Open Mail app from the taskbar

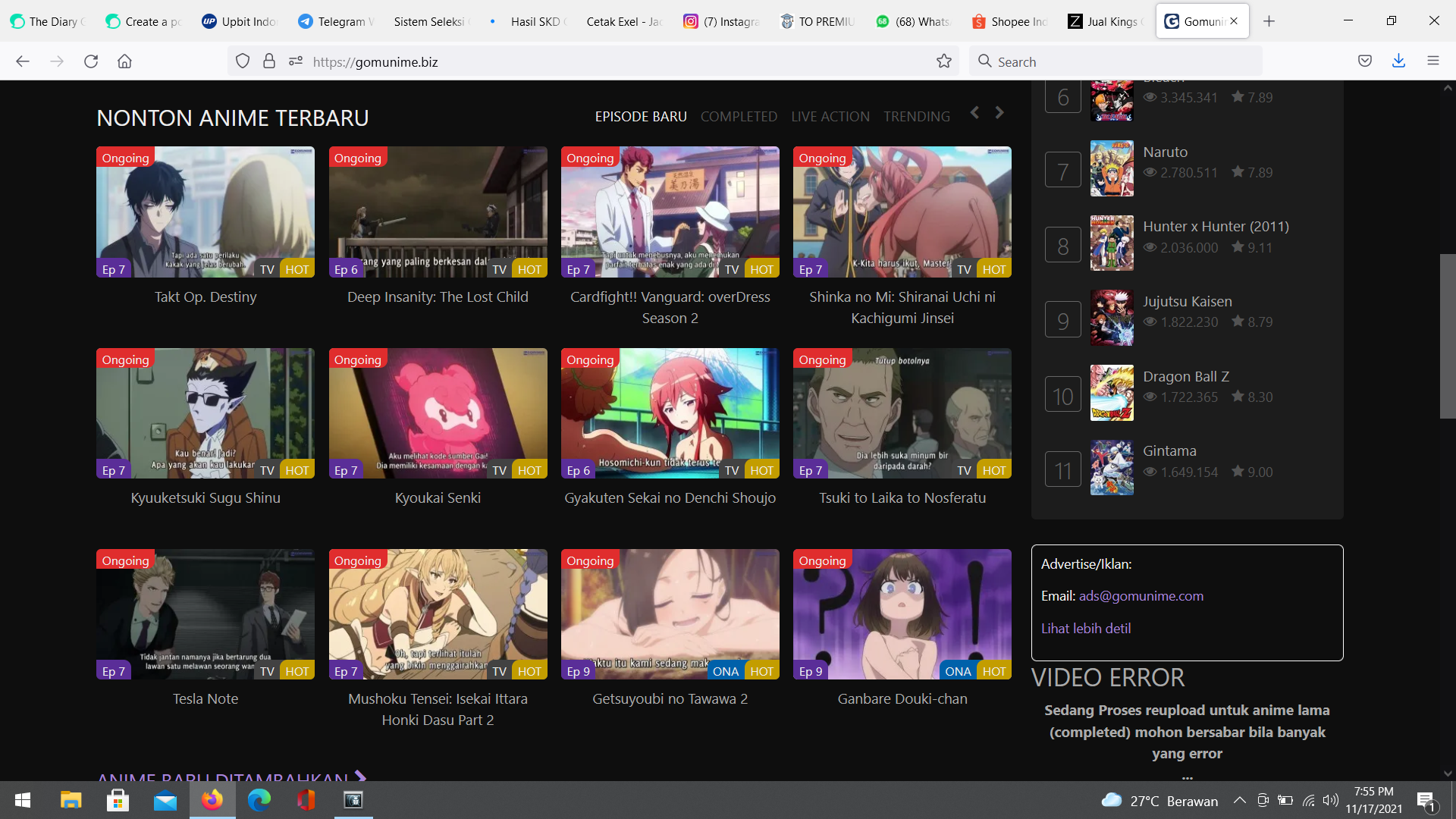coord(165,800)
